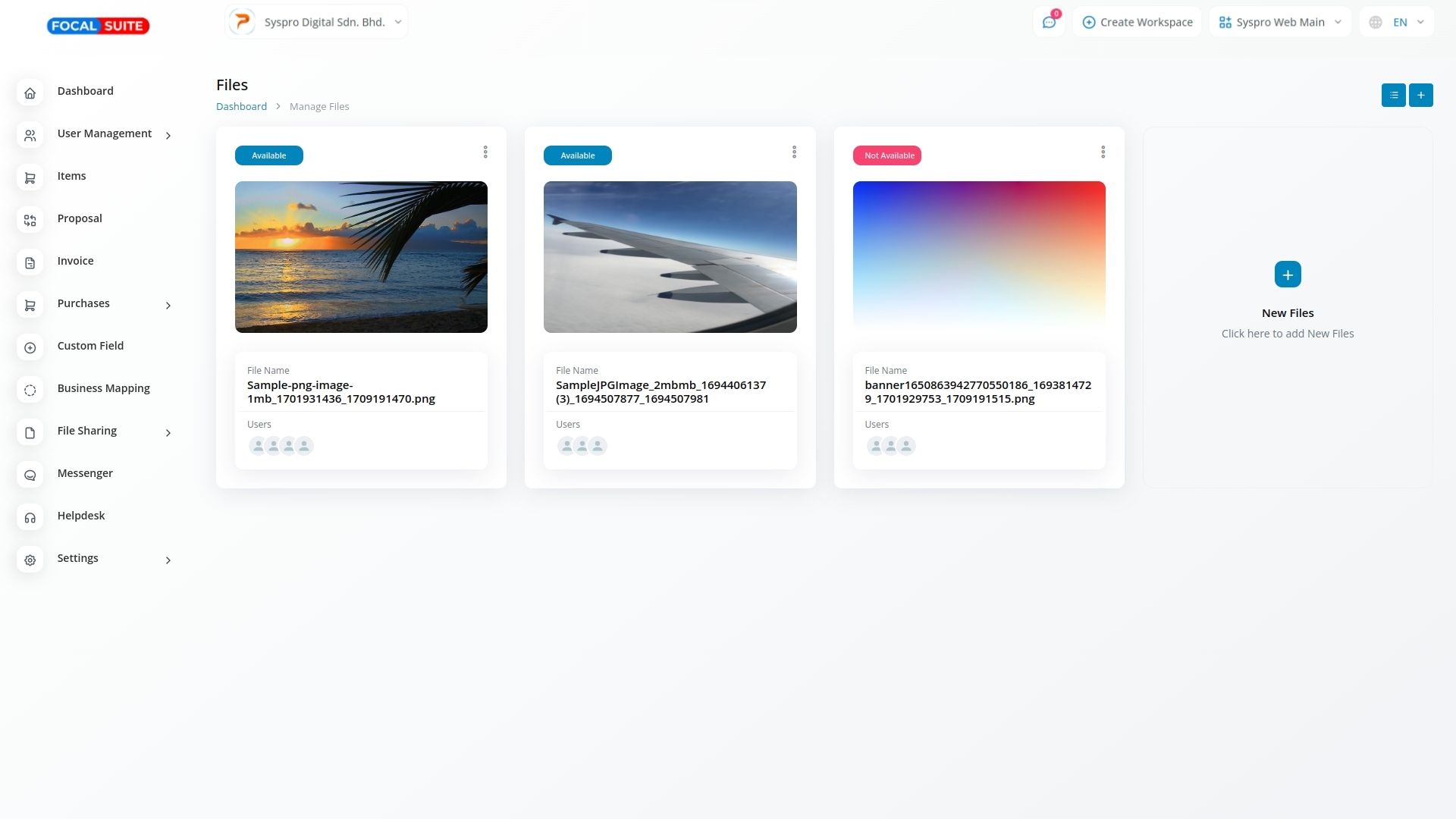This screenshot has width=1456, height=819.
Task: Open three-dot menu on the banner file card
Action: click(x=1103, y=152)
